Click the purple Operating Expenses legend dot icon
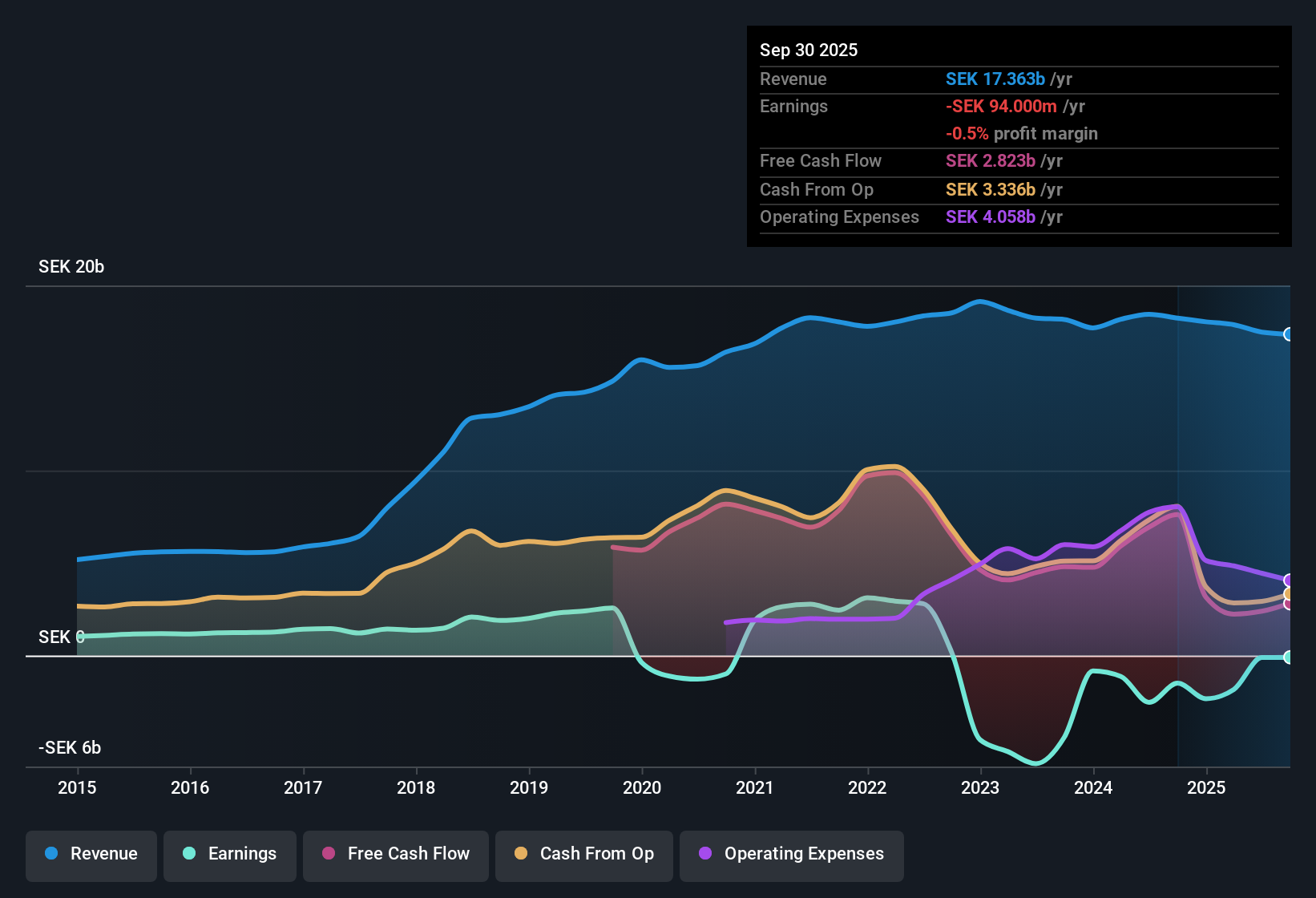This screenshot has height=898, width=1316. 705,855
